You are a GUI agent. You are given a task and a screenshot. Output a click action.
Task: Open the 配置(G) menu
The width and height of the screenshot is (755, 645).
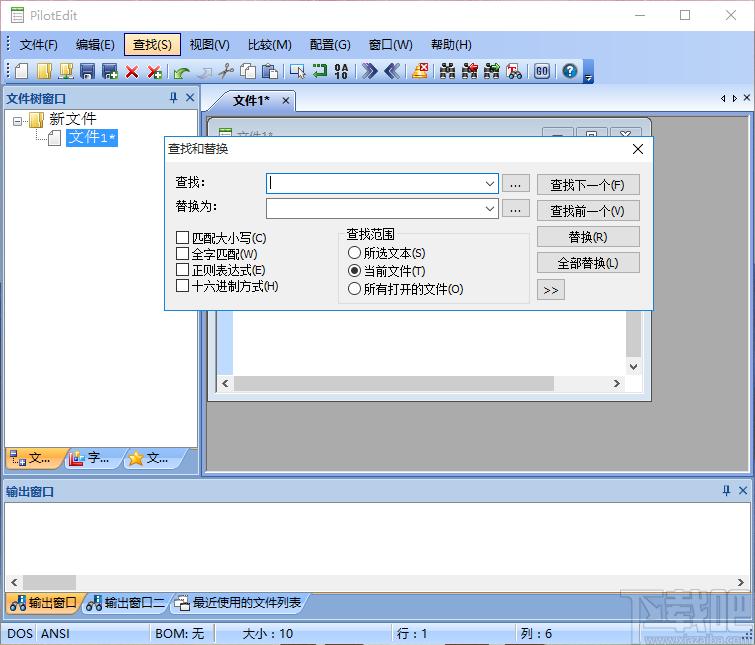[x=330, y=45]
